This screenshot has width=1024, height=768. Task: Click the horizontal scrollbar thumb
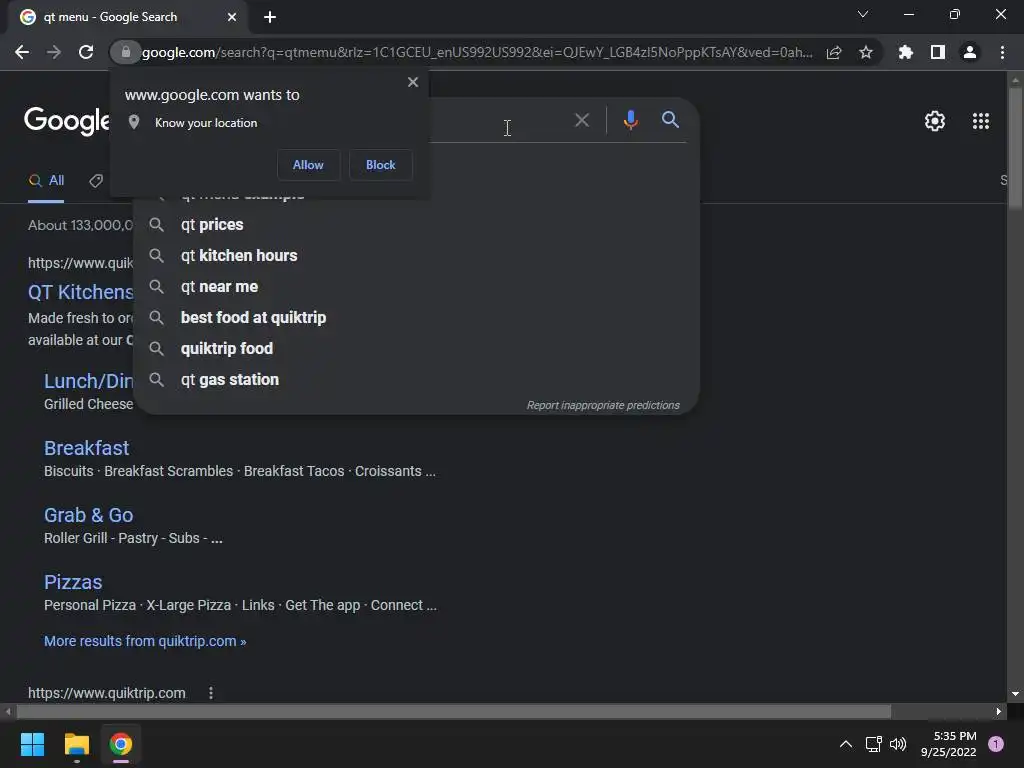pos(454,711)
